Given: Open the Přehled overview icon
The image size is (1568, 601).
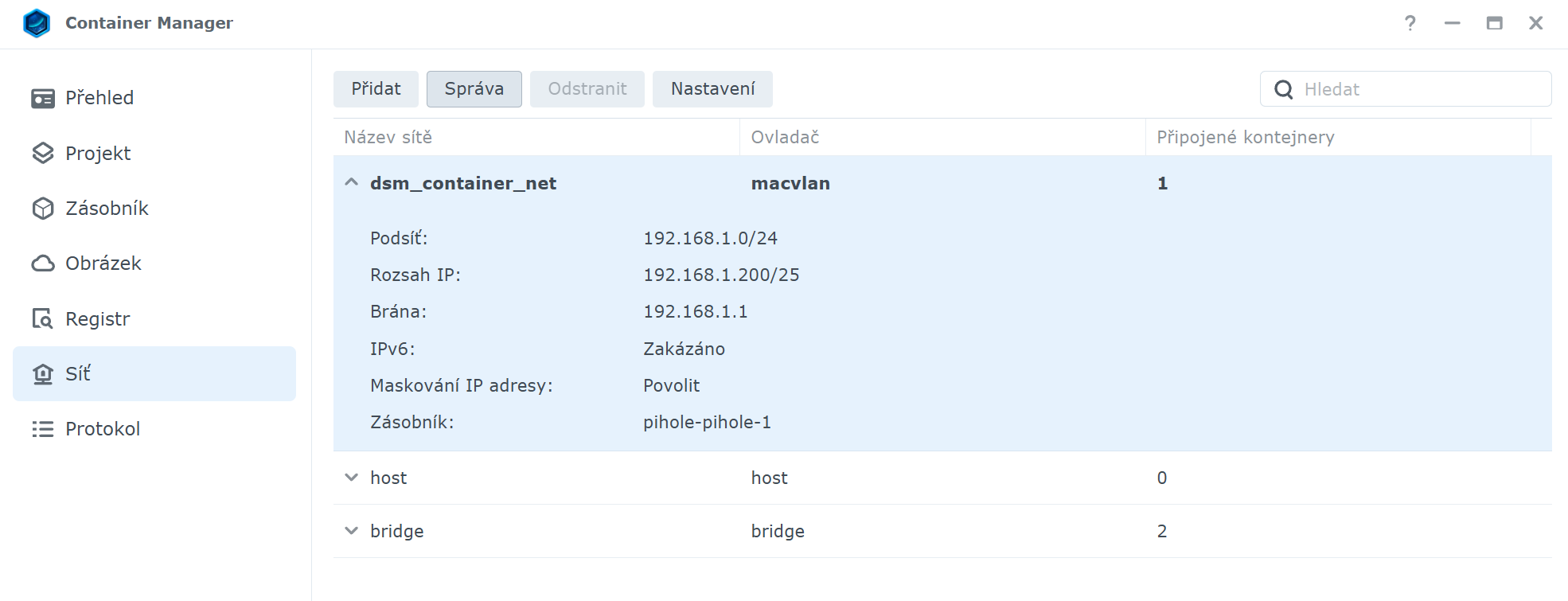Looking at the screenshot, I should click(43, 98).
